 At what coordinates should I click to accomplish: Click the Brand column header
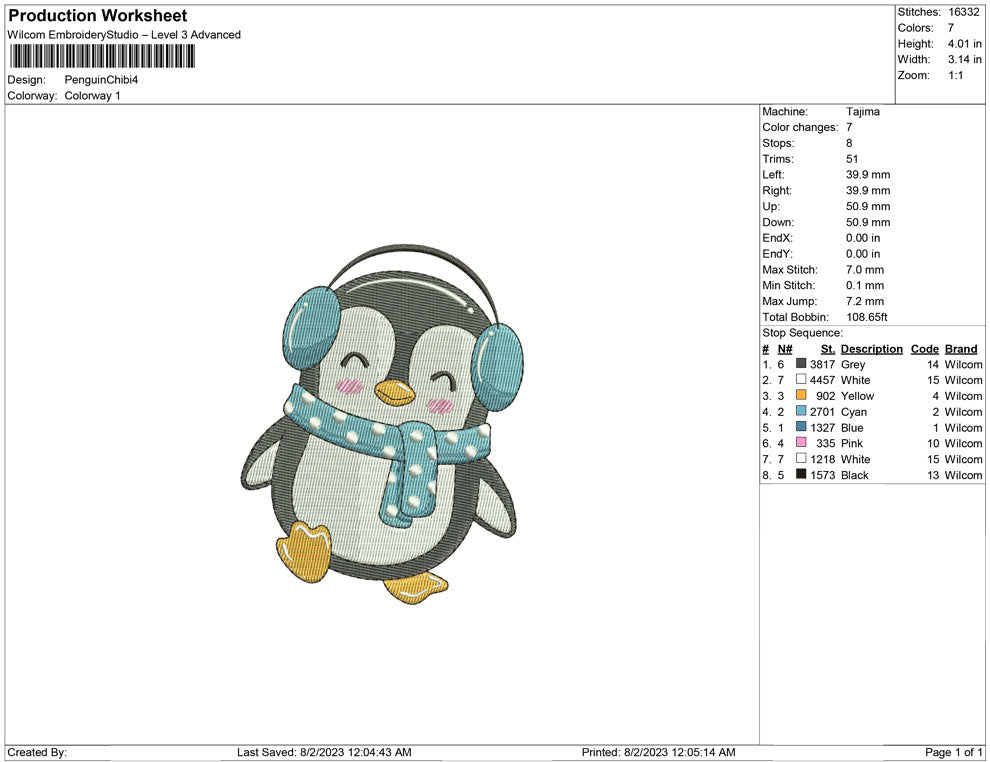(x=961, y=349)
